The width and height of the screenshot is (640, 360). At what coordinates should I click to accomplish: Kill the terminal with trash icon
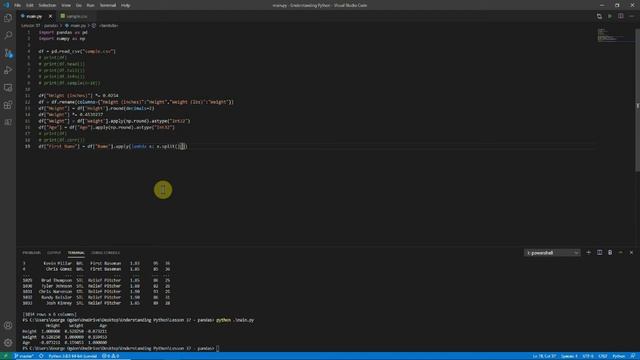(x=610, y=253)
